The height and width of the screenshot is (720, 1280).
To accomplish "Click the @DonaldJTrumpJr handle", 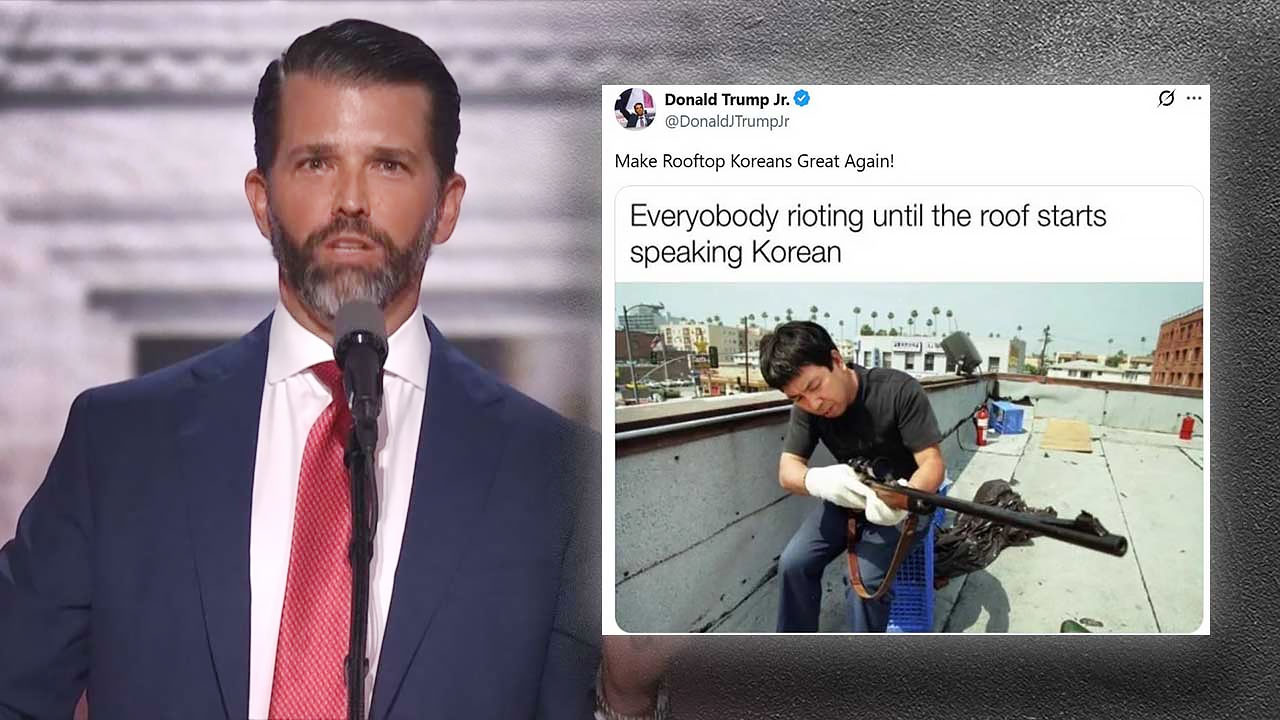I will [x=727, y=121].
